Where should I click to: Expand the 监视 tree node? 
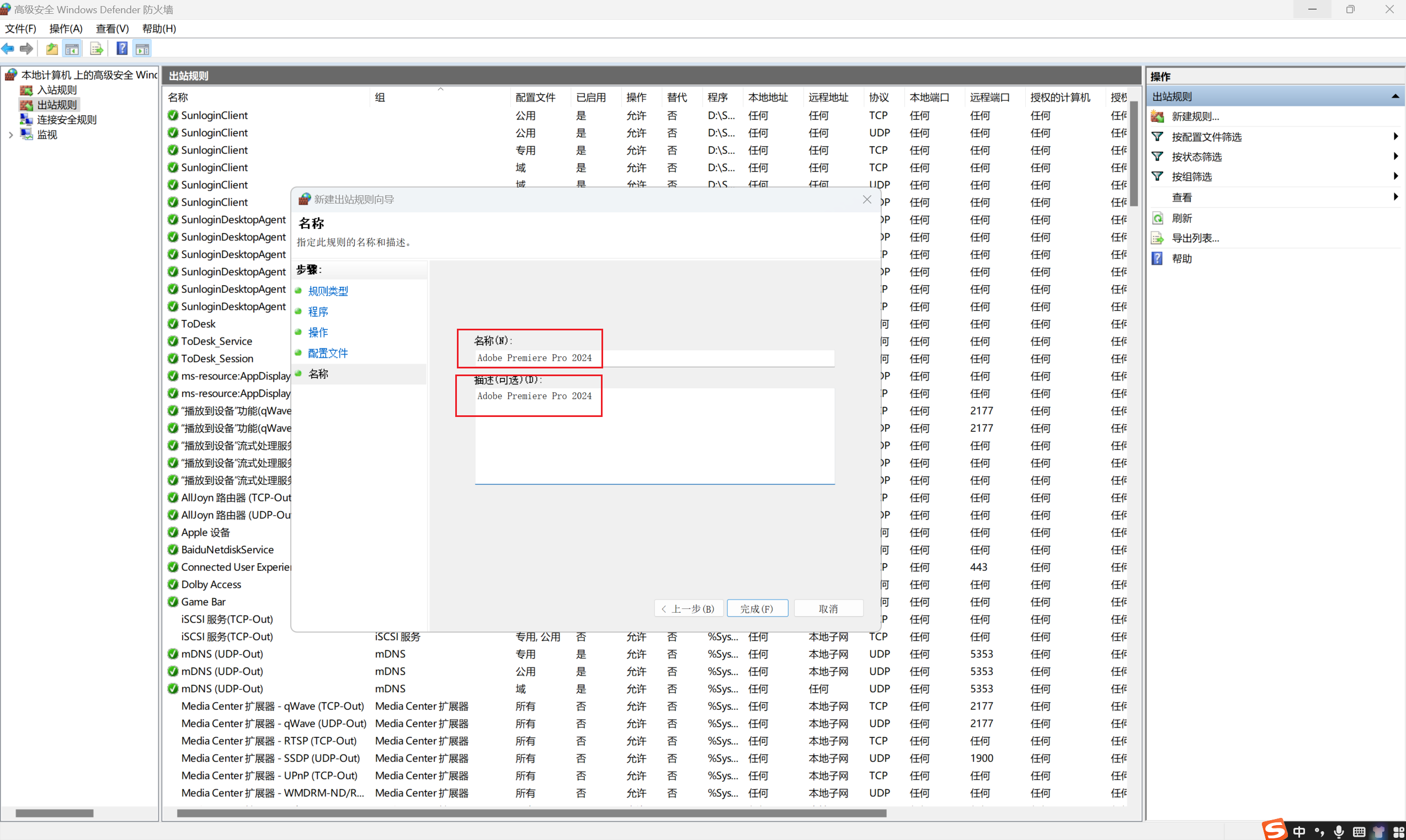(10, 135)
